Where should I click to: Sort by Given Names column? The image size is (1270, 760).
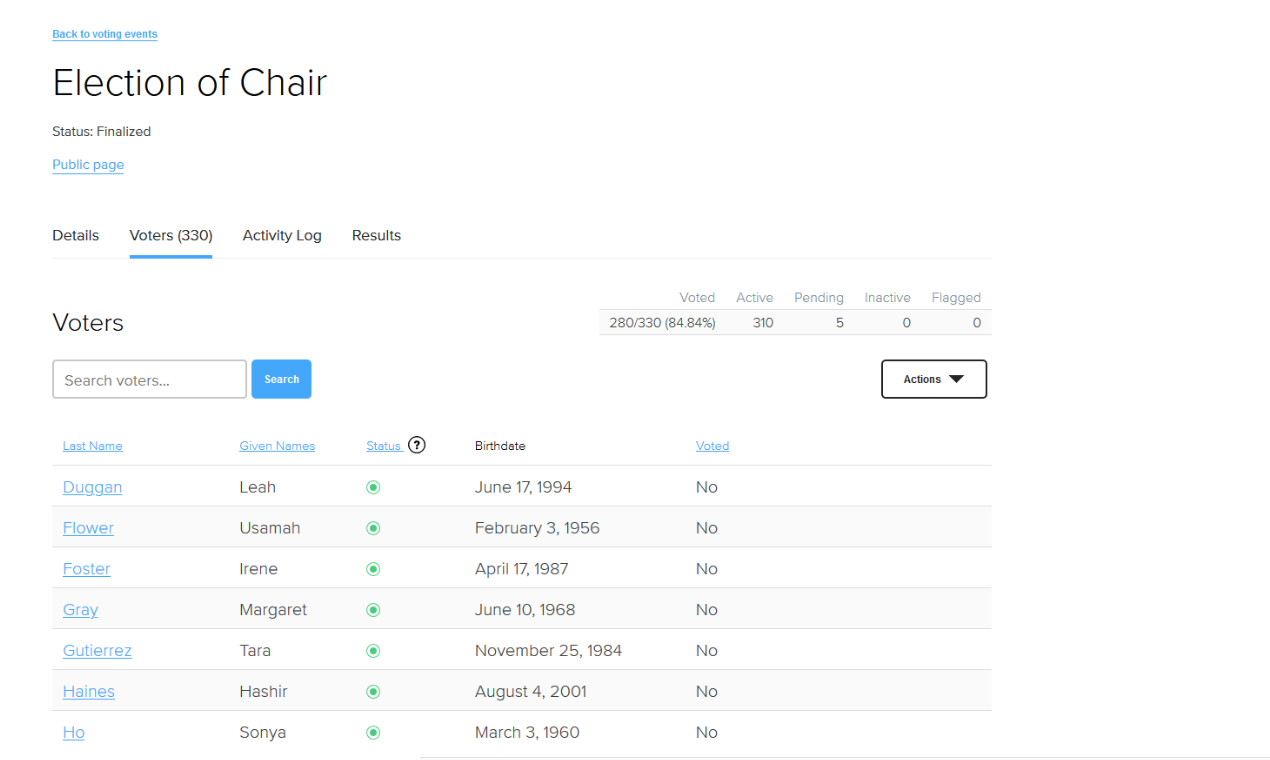[x=277, y=446]
